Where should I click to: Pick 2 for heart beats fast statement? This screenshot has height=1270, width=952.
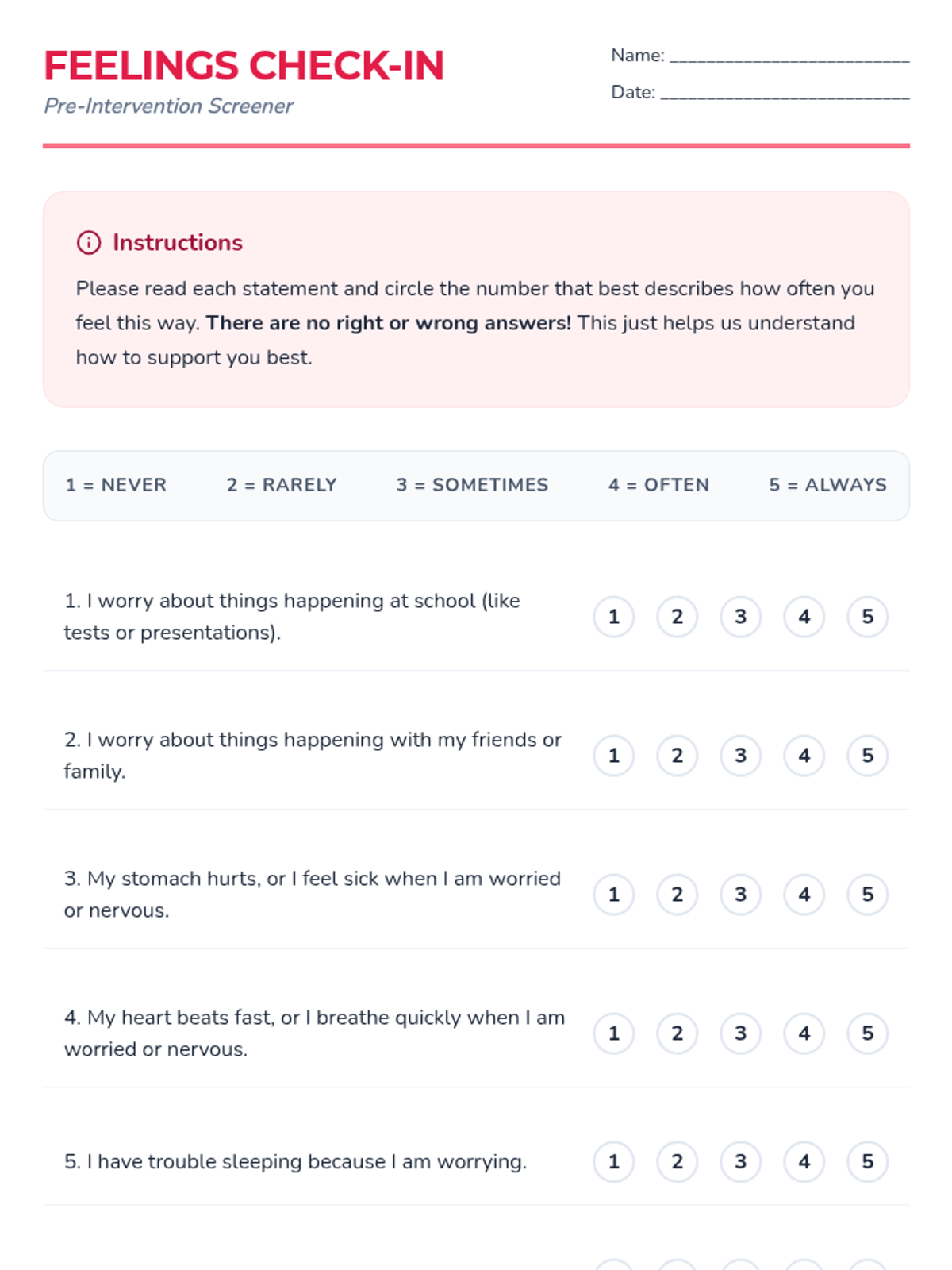click(x=677, y=1033)
